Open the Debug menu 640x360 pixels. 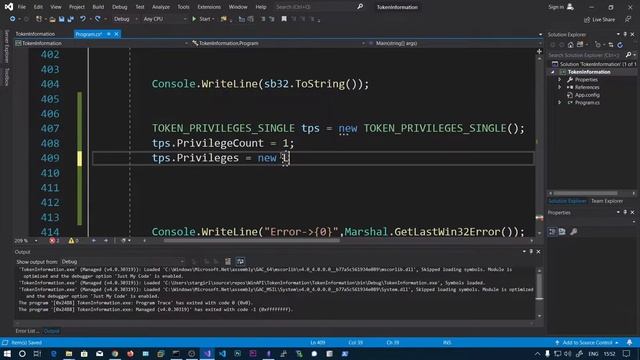(120, 7)
